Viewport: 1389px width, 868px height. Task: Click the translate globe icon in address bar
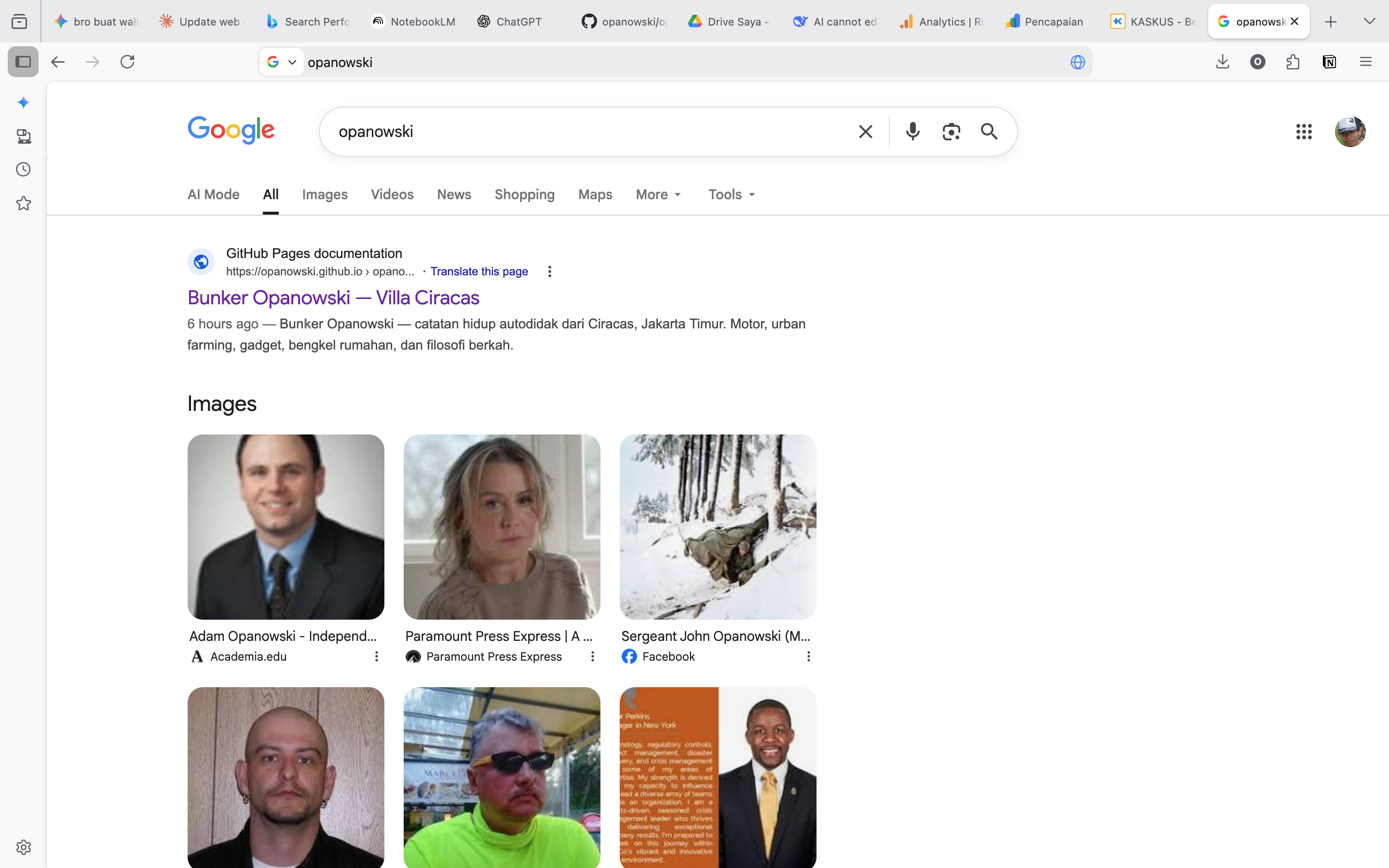(1077, 62)
